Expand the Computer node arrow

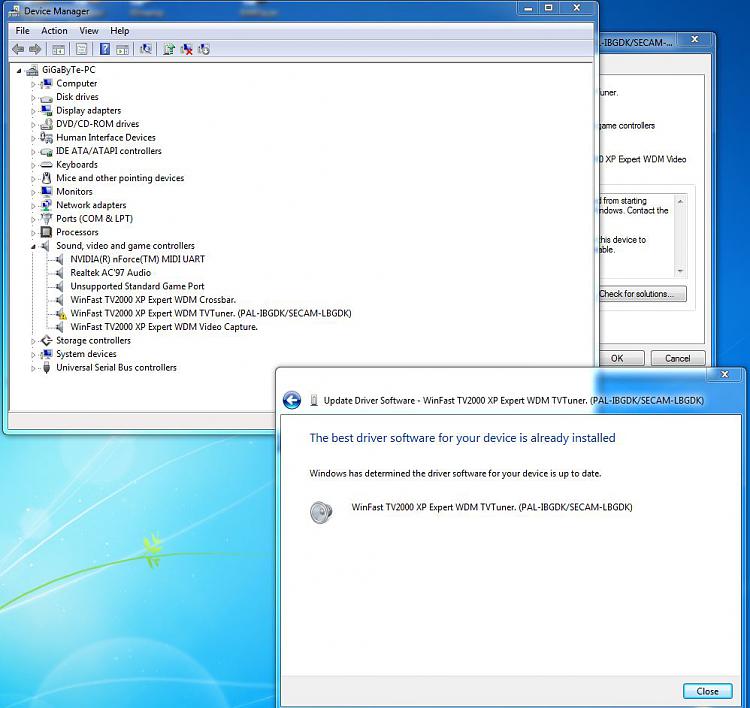33,84
